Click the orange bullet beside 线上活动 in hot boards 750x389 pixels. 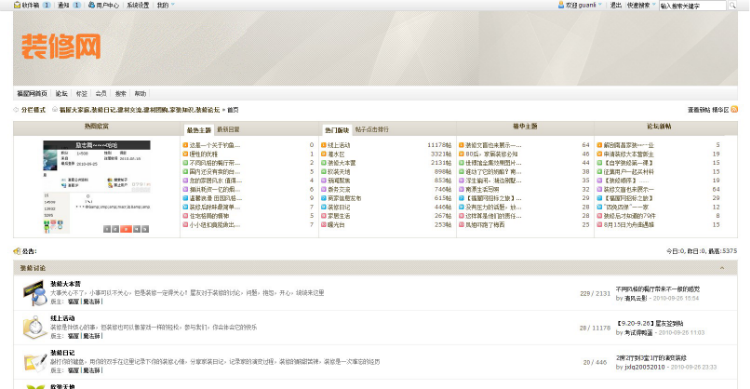pos(324,145)
